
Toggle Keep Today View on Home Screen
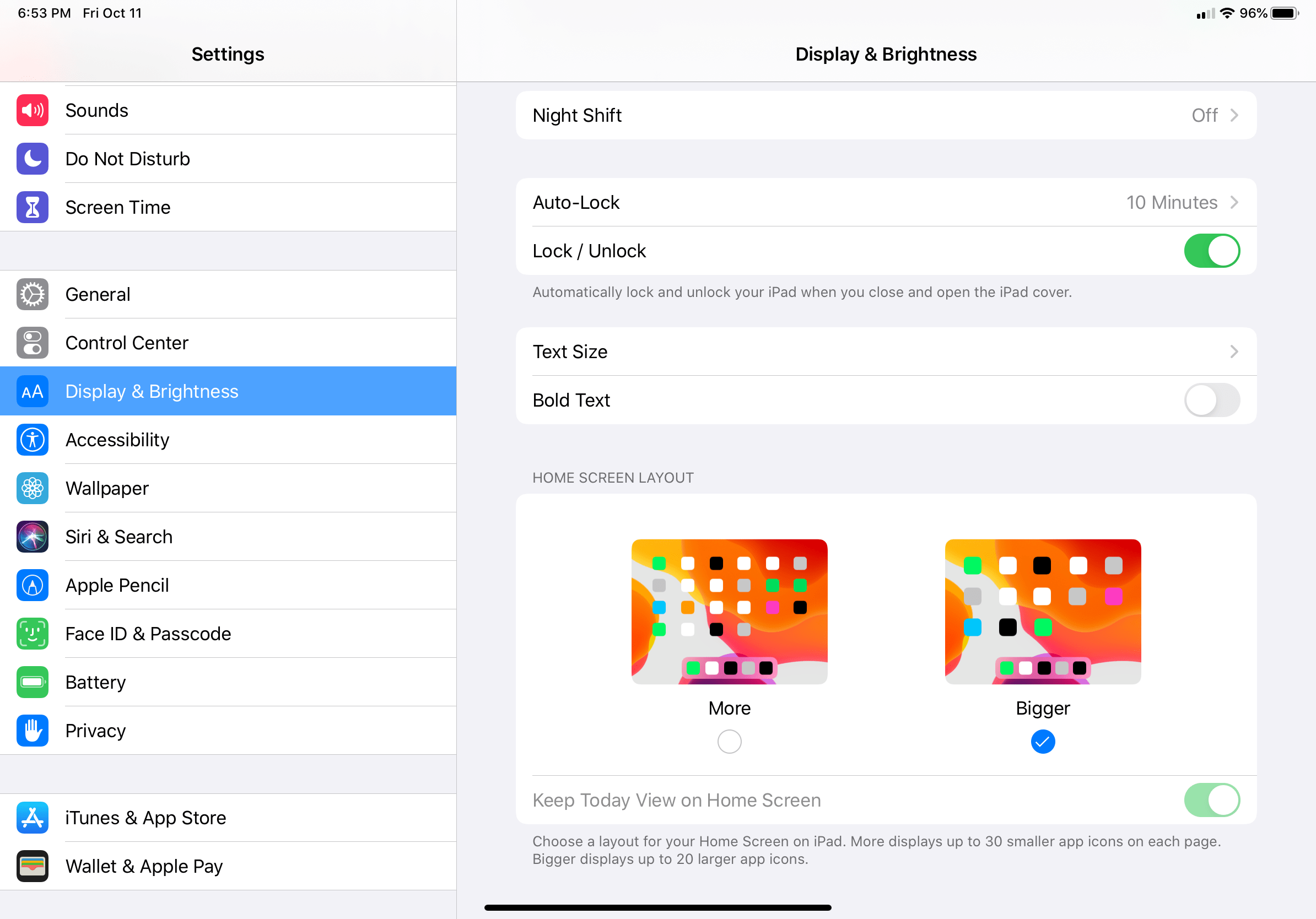[x=1211, y=800]
